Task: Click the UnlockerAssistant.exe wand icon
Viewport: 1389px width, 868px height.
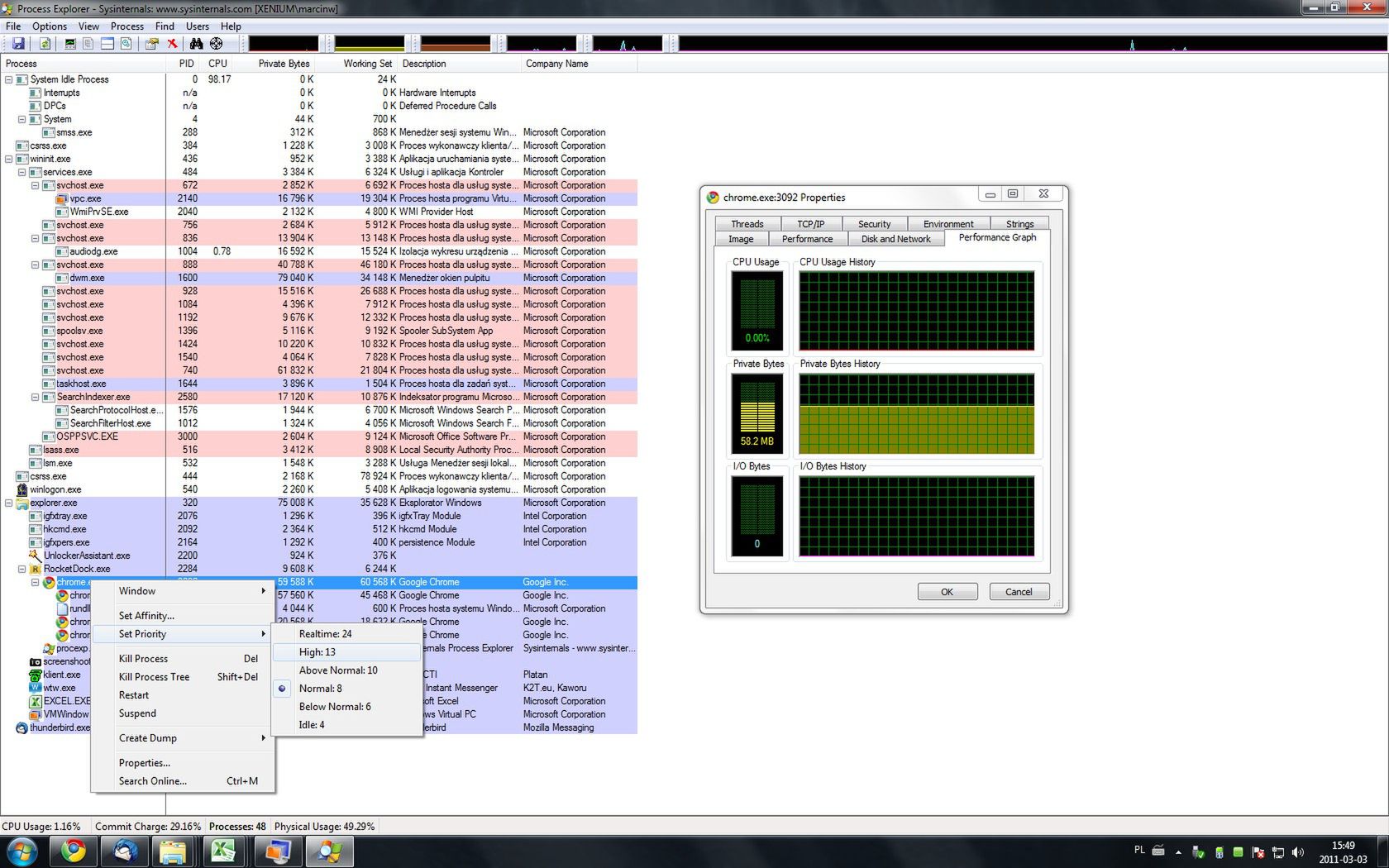Action: (36, 556)
